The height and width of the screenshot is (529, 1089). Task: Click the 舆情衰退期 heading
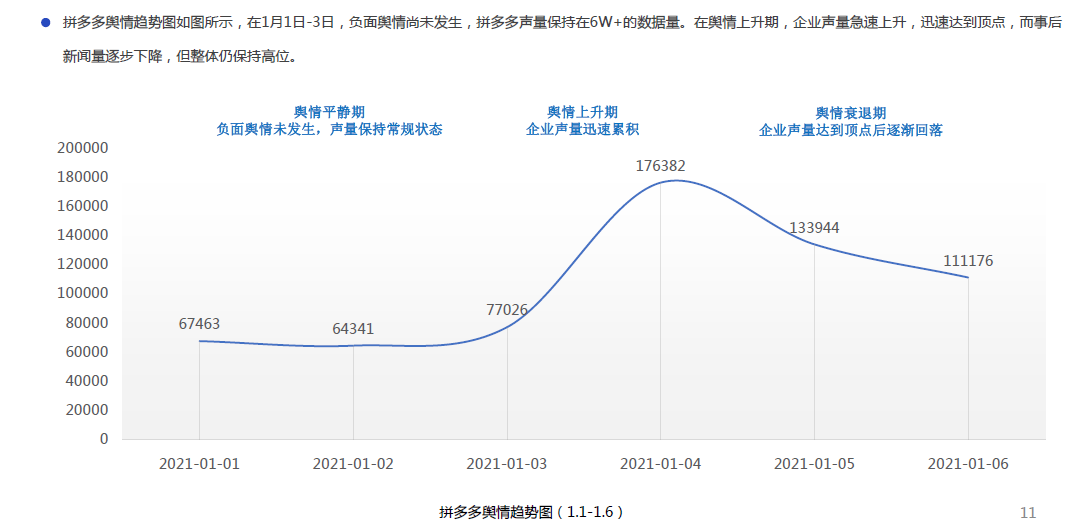click(x=851, y=112)
